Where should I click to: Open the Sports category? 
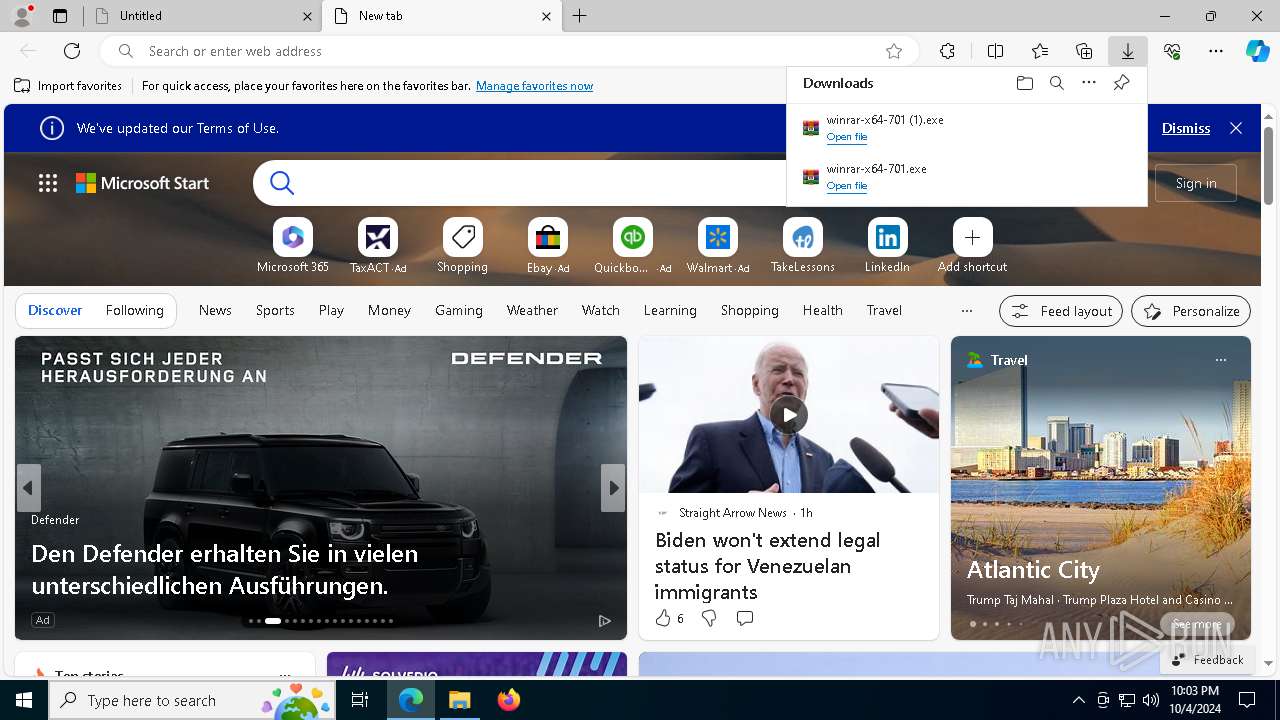tap(275, 310)
